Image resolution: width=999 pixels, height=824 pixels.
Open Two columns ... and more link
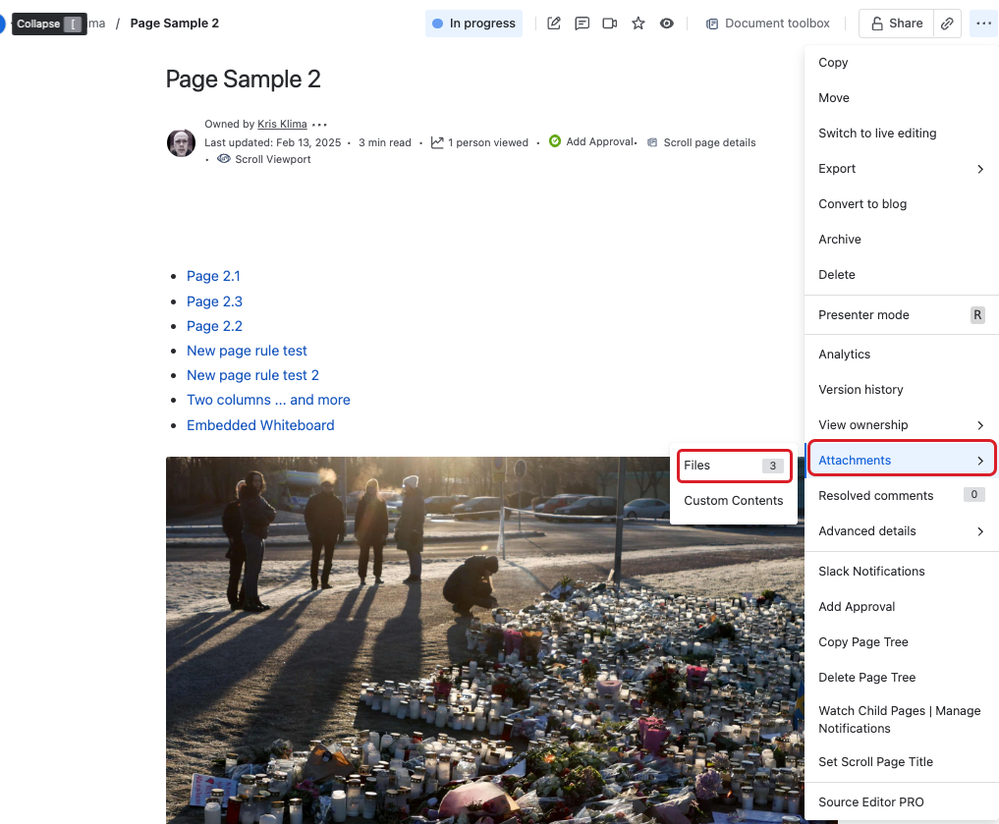(x=268, y=400)
